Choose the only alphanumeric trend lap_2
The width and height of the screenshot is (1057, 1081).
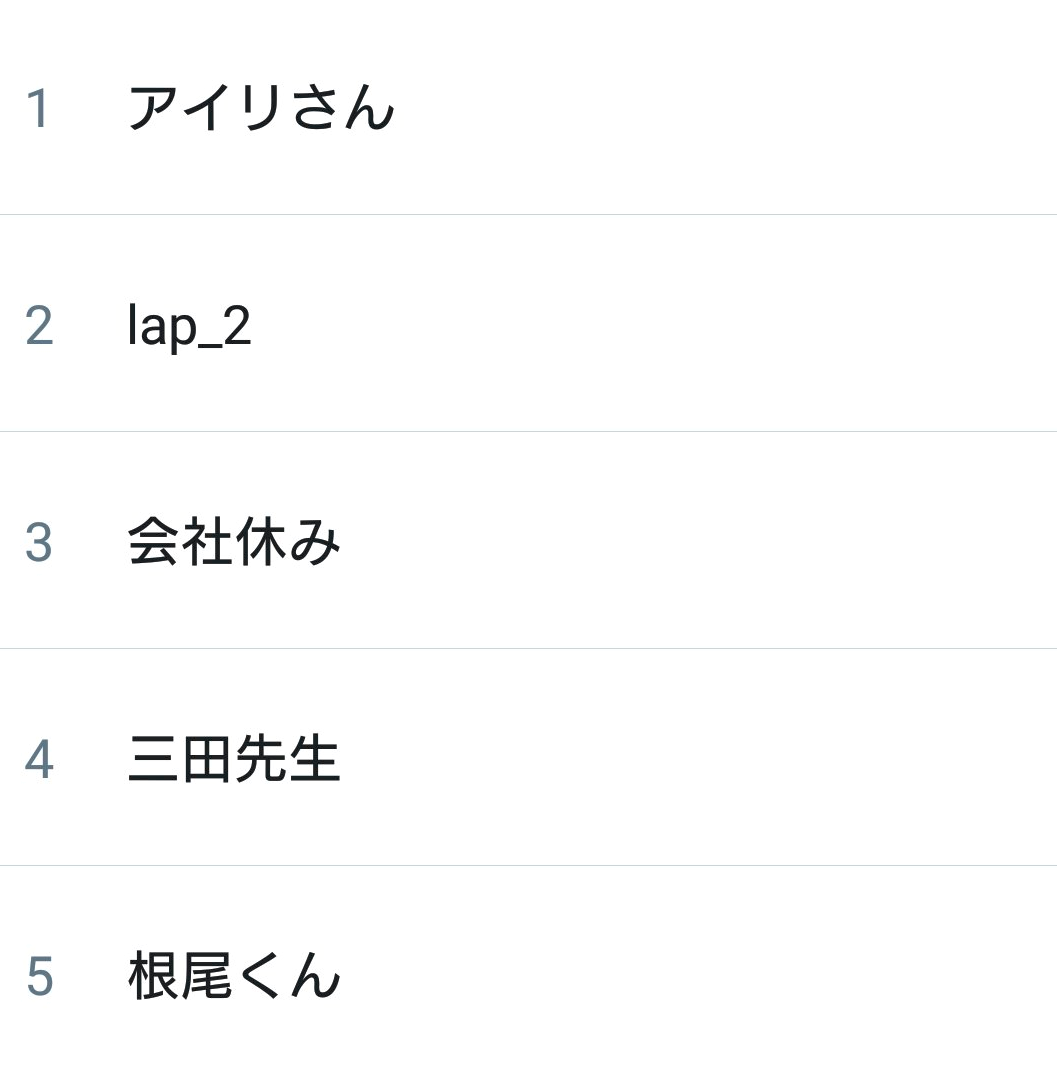coord(190,325)
